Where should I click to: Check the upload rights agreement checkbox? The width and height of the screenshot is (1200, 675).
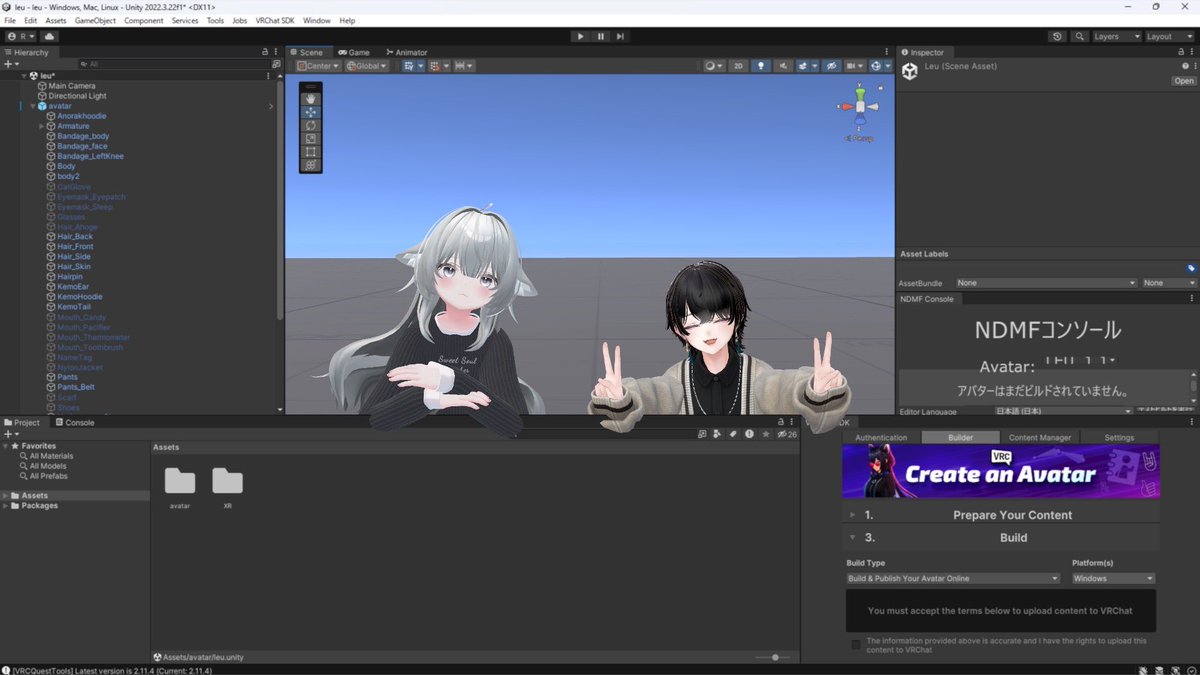pyautogui.click(x=855, y=645)
